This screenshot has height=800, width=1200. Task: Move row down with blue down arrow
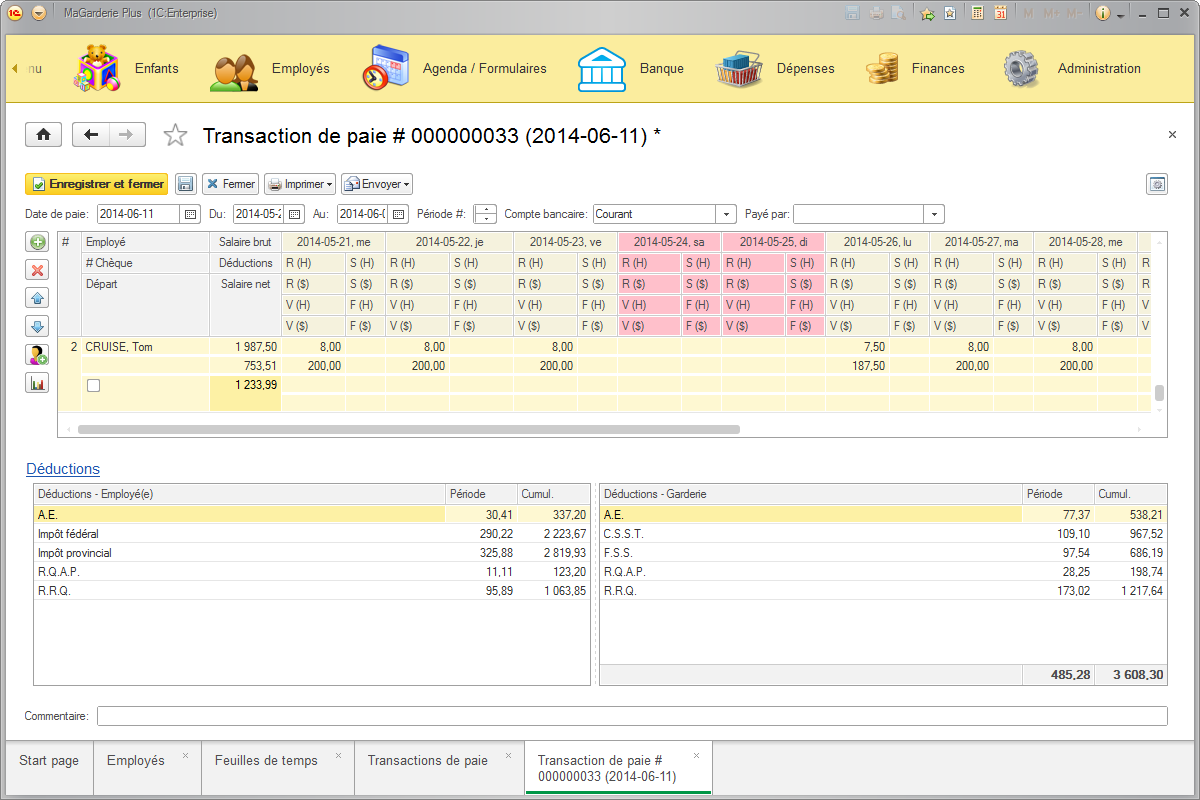coord(36,325)
